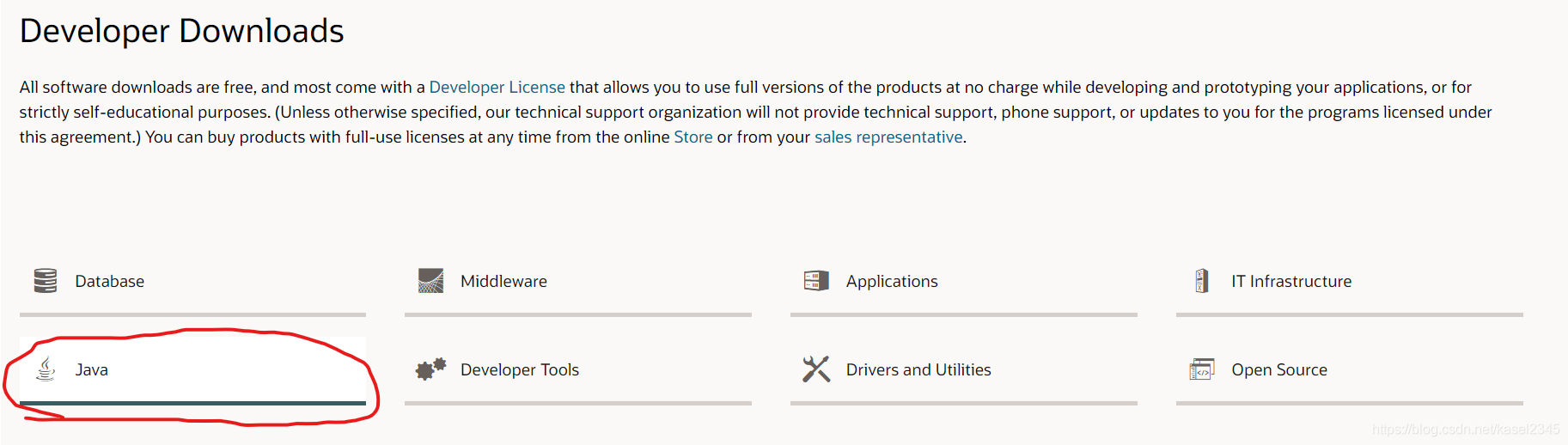Open the Developer Tools label
Screen dimensions: 1568x445
(520, 369)
